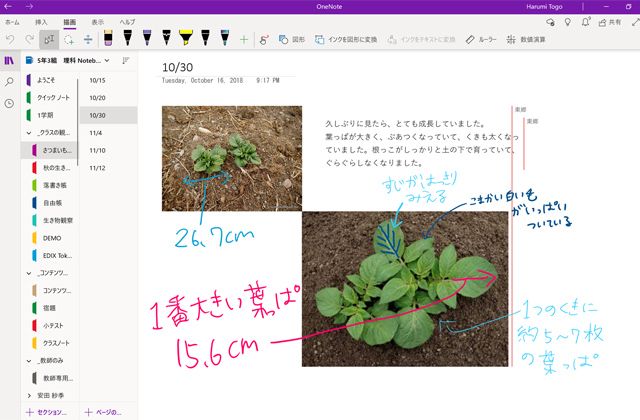
Task: Expand the 安田 紗季 group
Action: click(x=29, y=396)
